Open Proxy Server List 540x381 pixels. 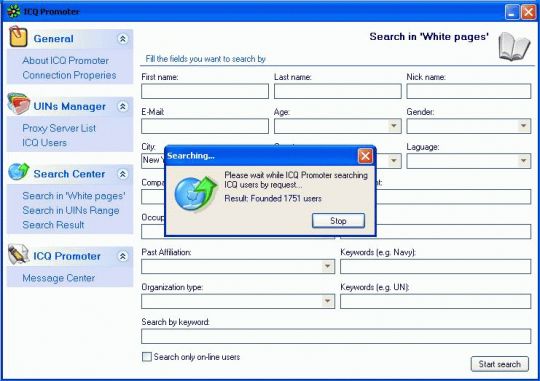59,128
